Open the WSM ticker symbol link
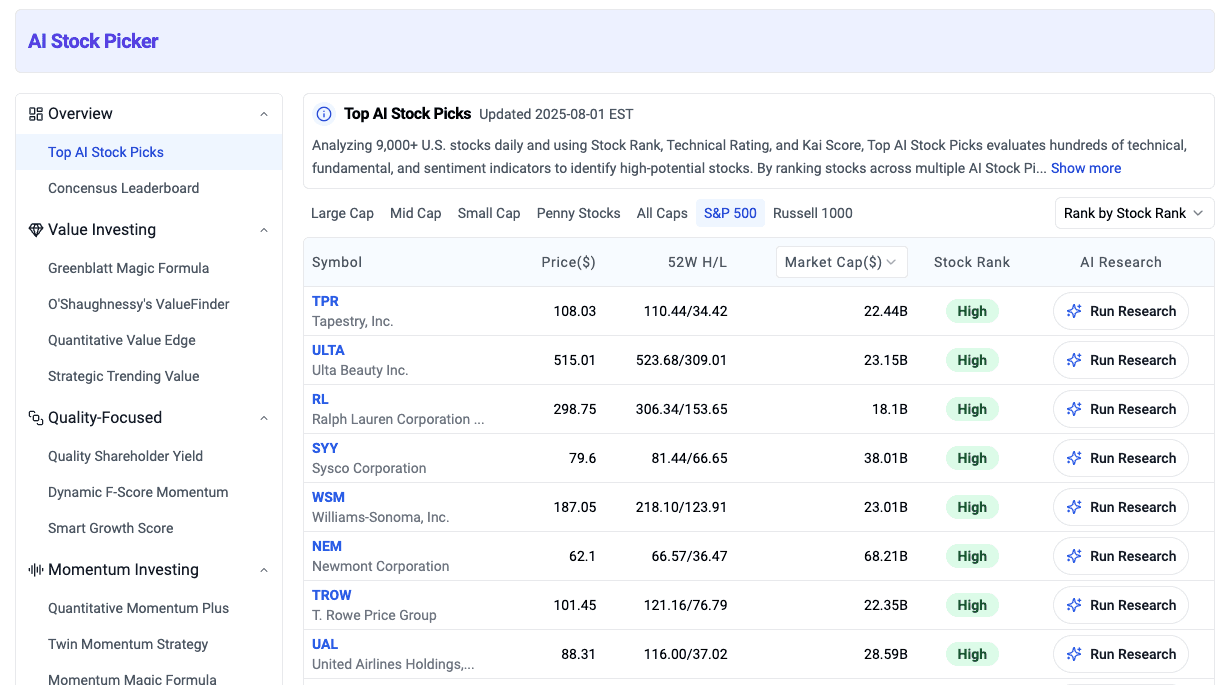This screenshot has height=685, width=1223. pos(328,497)
